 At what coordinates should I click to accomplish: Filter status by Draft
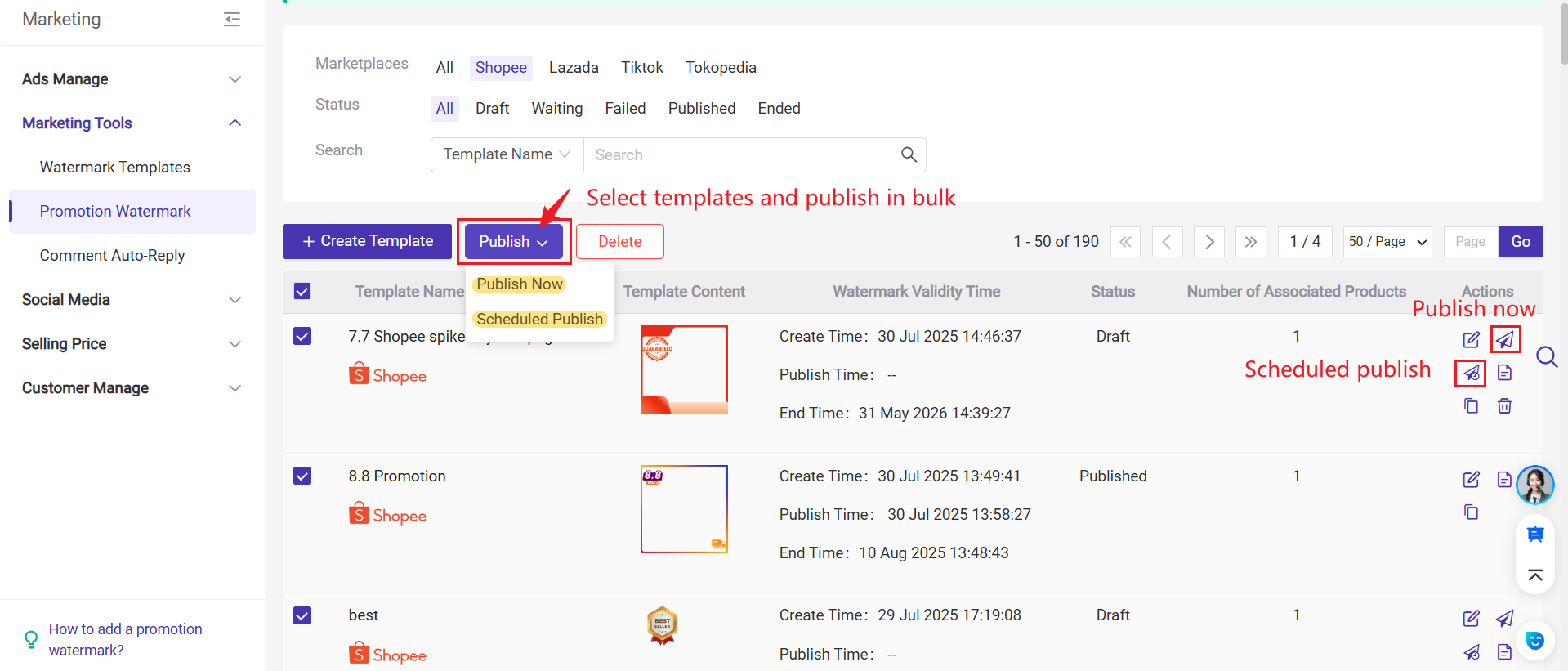point(492,109)
